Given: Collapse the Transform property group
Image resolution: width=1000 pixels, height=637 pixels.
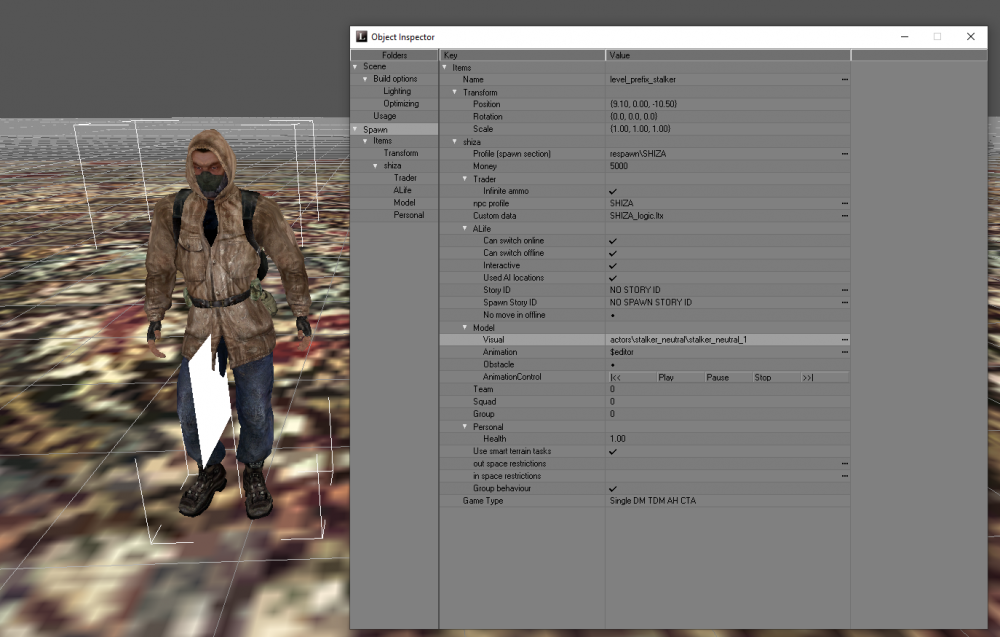Looking at the screenshot, I should click(x=455, y=92).
